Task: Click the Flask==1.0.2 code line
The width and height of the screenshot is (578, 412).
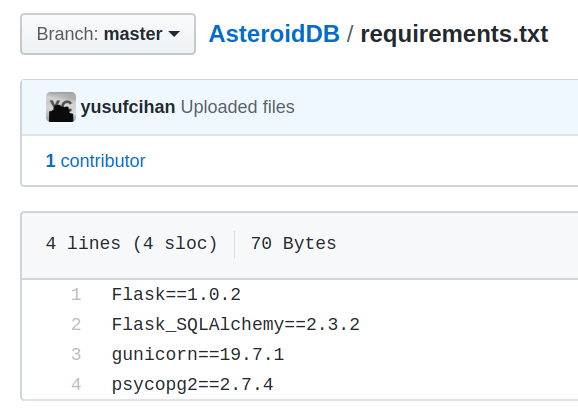Action: (176, 295)
